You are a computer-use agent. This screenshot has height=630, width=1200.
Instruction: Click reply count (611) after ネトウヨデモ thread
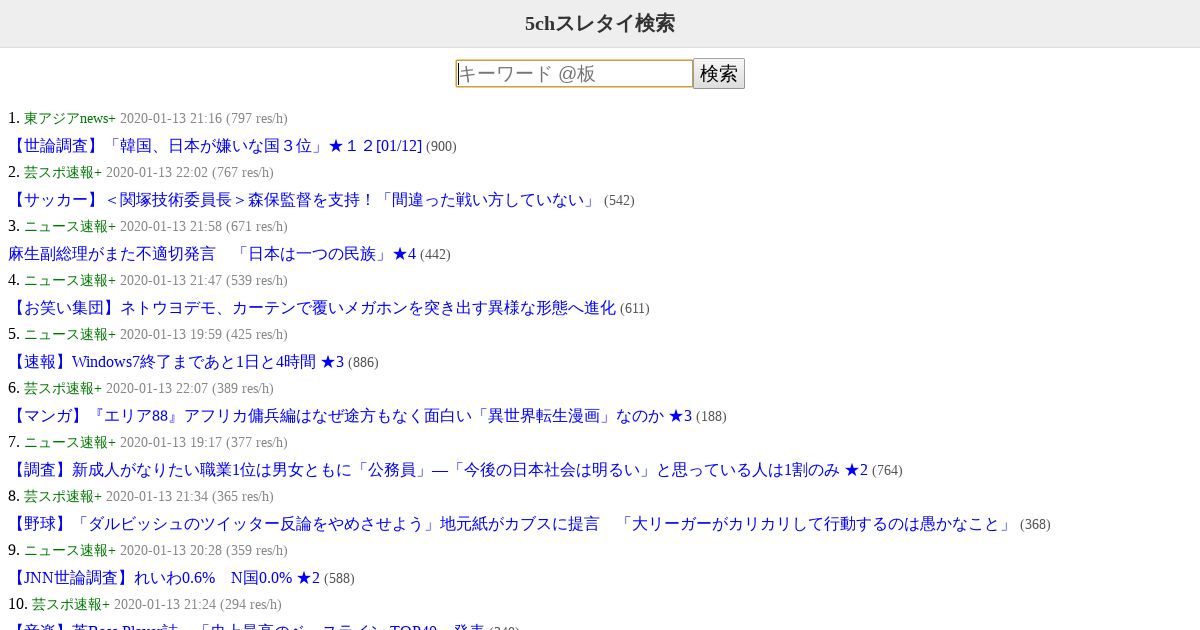[x=635, y=309]
